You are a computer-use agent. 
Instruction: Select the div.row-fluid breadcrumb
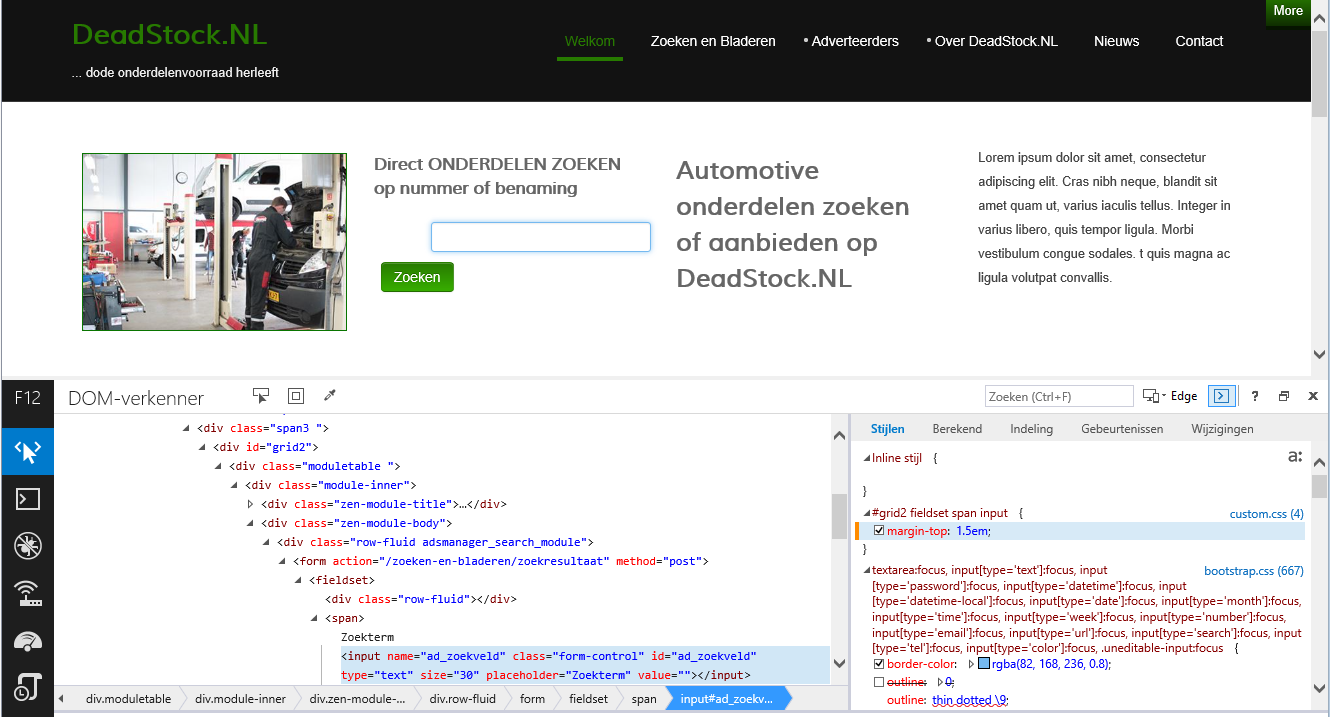(463, 699)
